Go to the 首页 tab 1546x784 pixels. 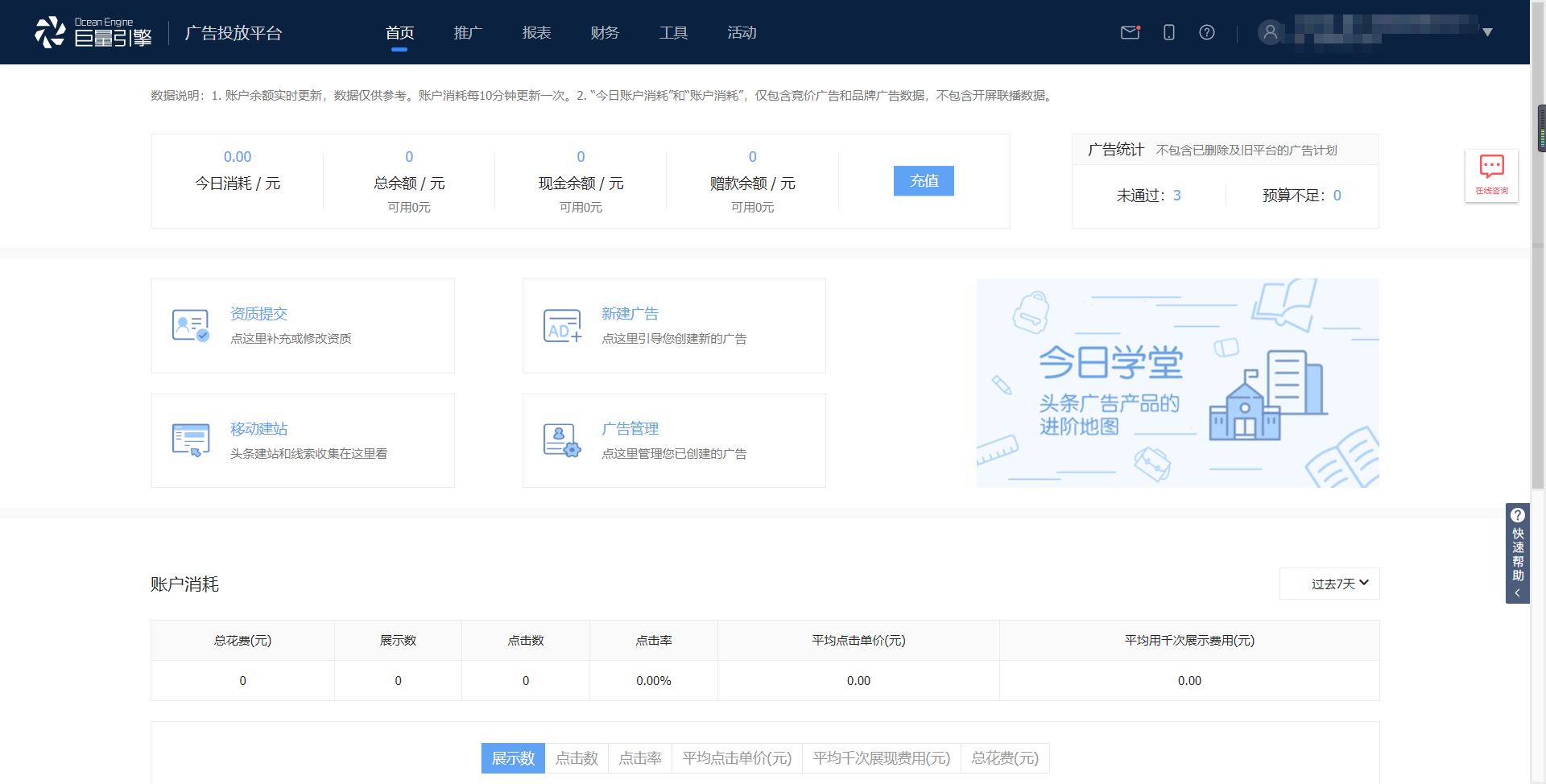(x=399, y=33)
